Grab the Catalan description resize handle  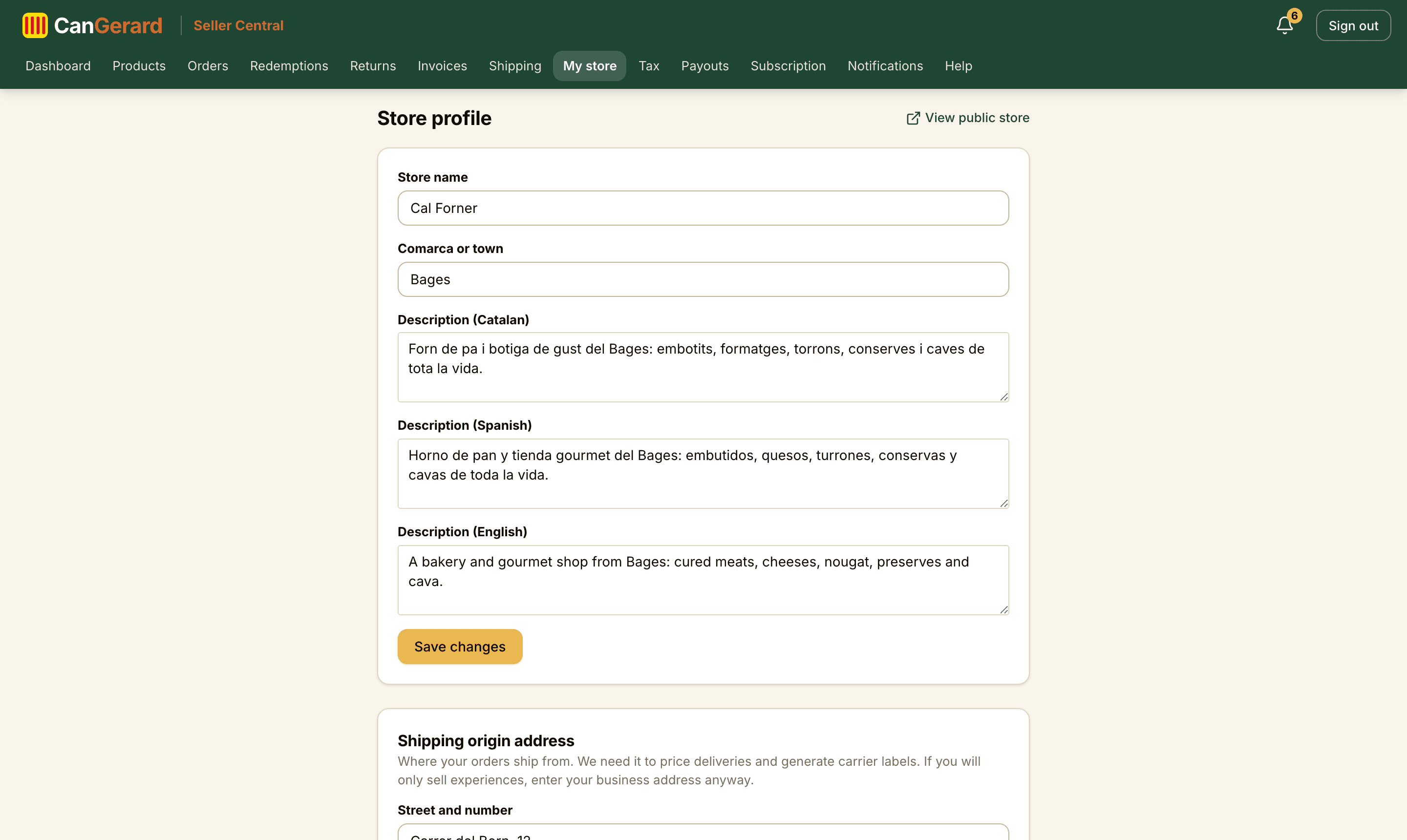[1003, 397]
